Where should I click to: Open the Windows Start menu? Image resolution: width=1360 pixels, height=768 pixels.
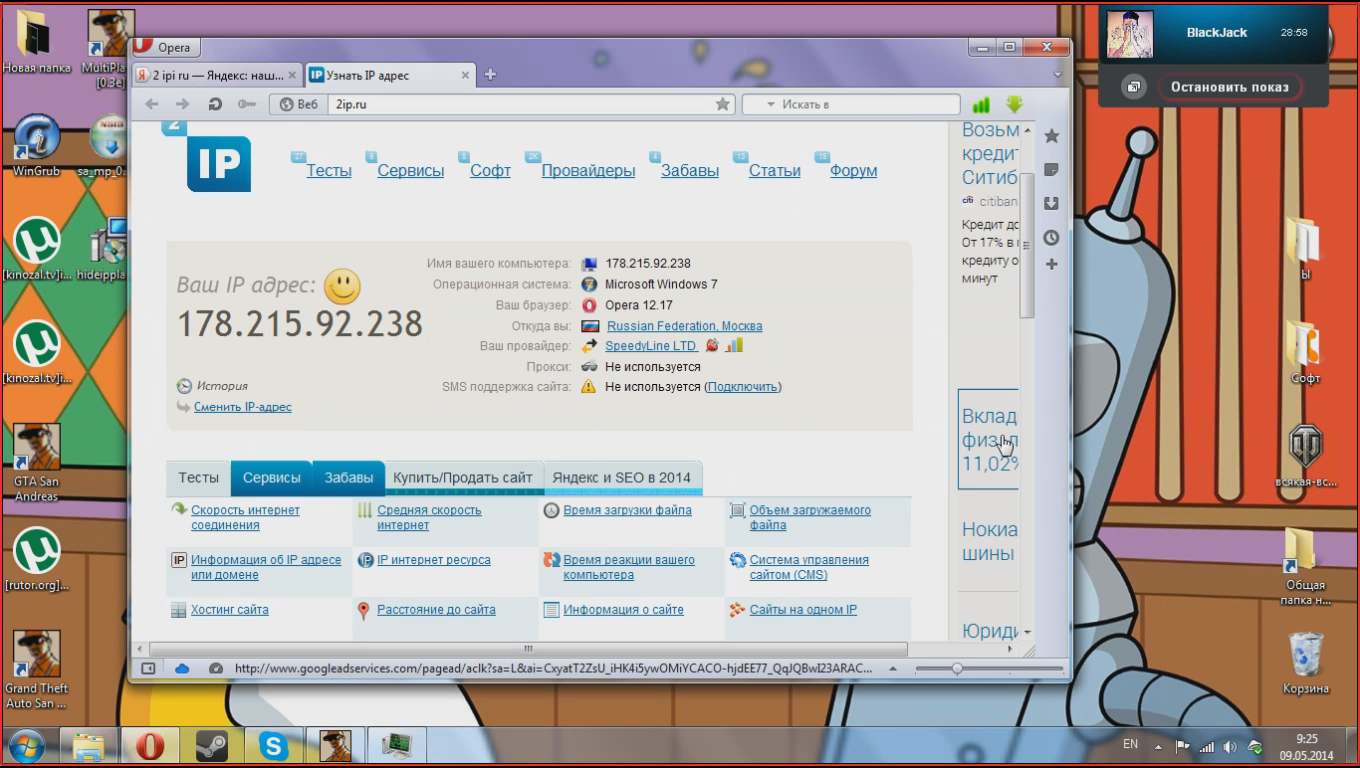(x=28, y=746)
